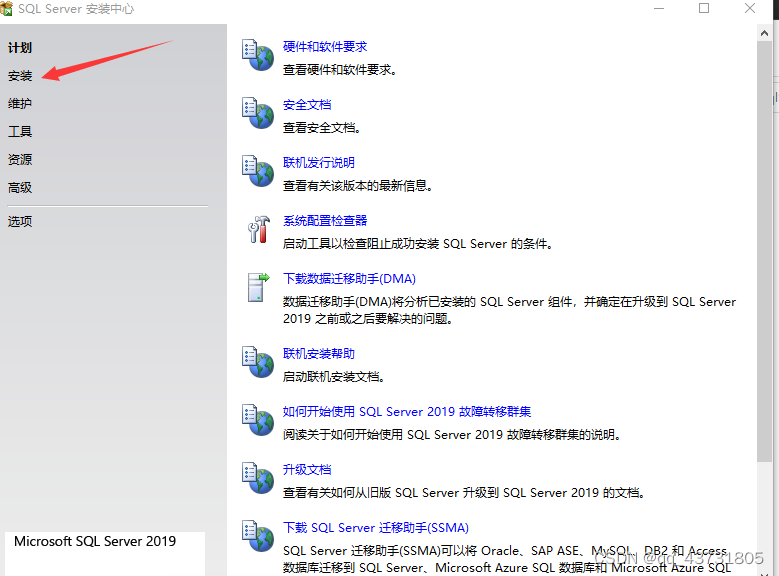
Task: Click the scrollbar up arrow
Action: click(x=764, y=33)
